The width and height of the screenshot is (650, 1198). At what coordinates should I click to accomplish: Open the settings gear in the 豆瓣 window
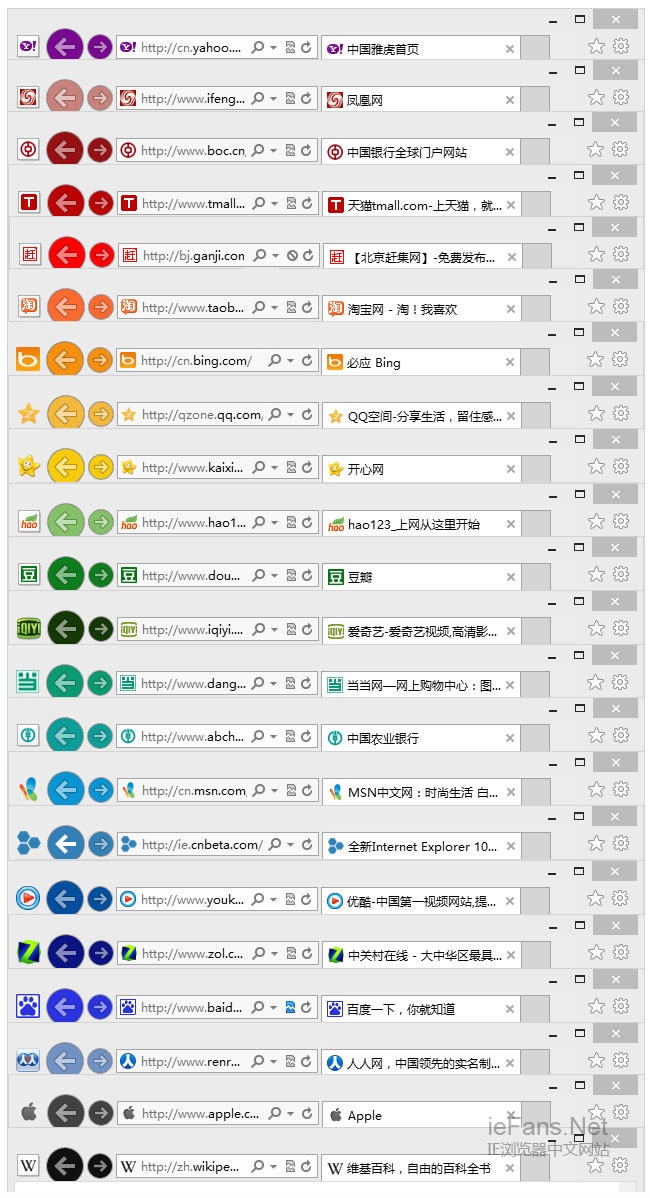tap(620, 574)
